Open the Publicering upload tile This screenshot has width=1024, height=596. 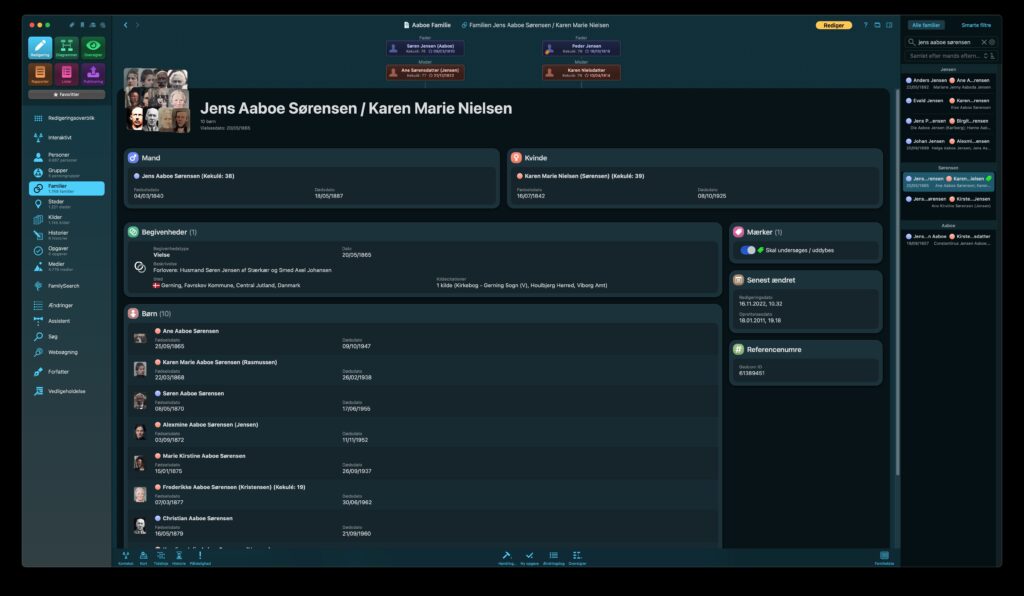tap(93, 74)
